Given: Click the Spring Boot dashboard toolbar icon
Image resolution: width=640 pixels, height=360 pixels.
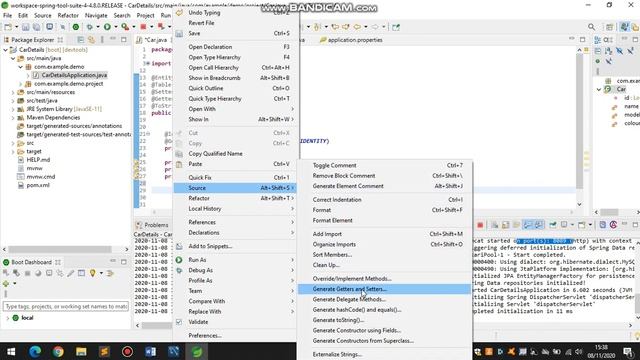Looking at the screenshot, I should point(76,27).
